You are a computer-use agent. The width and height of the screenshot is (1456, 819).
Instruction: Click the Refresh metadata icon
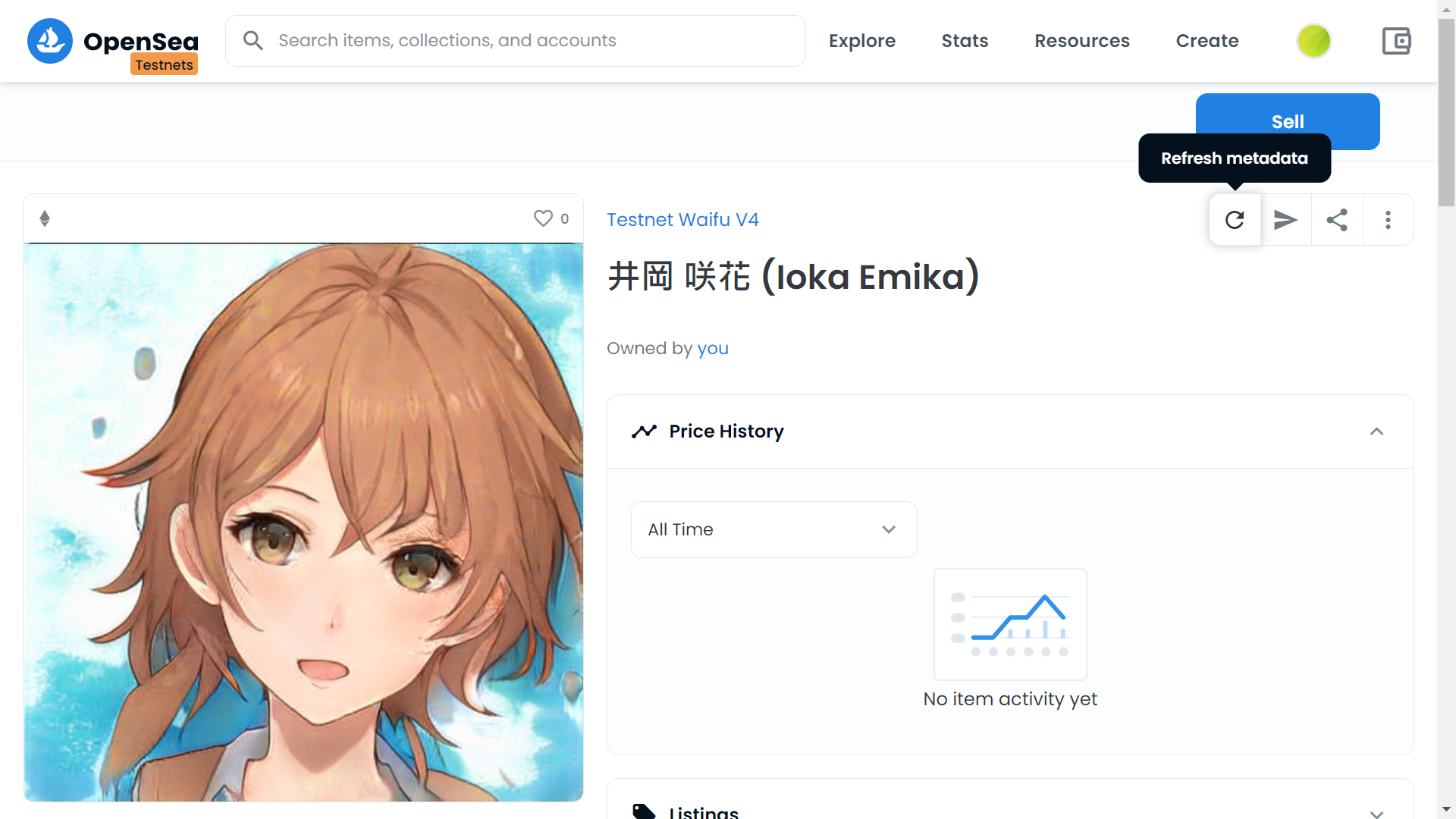click(x=1235, y=220)
